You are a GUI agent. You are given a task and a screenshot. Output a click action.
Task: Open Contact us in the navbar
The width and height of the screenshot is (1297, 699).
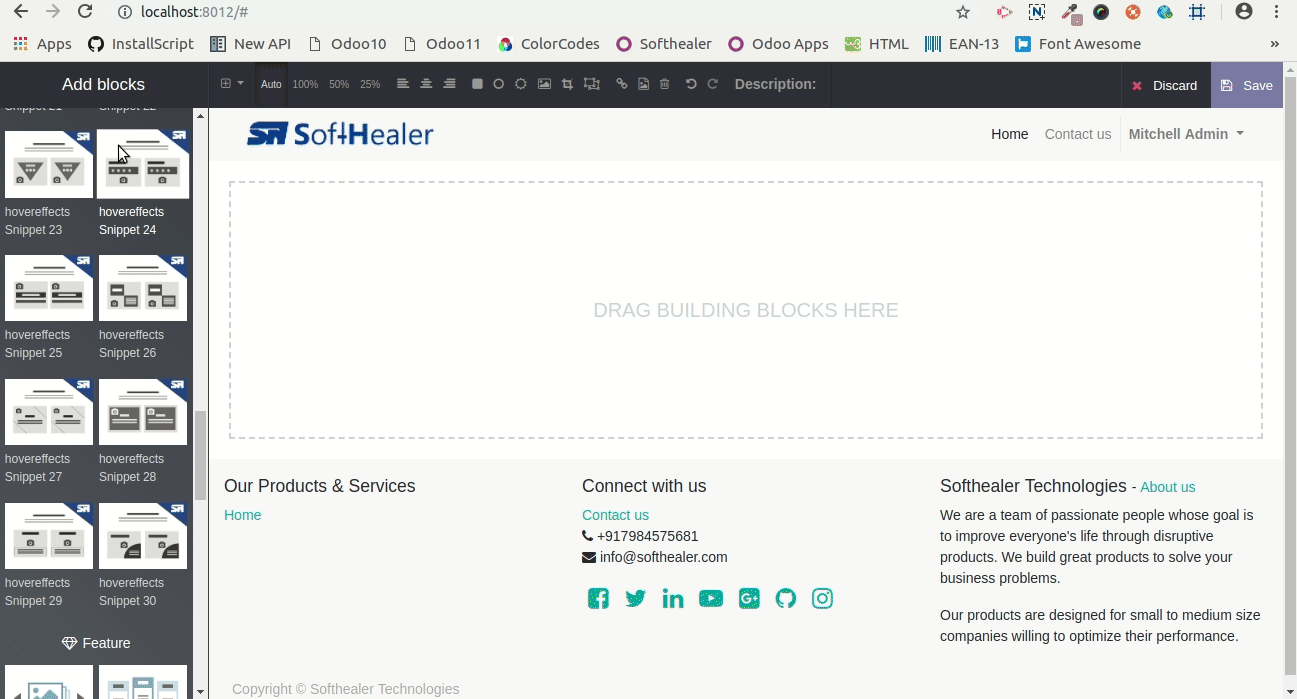point(1077,134)
